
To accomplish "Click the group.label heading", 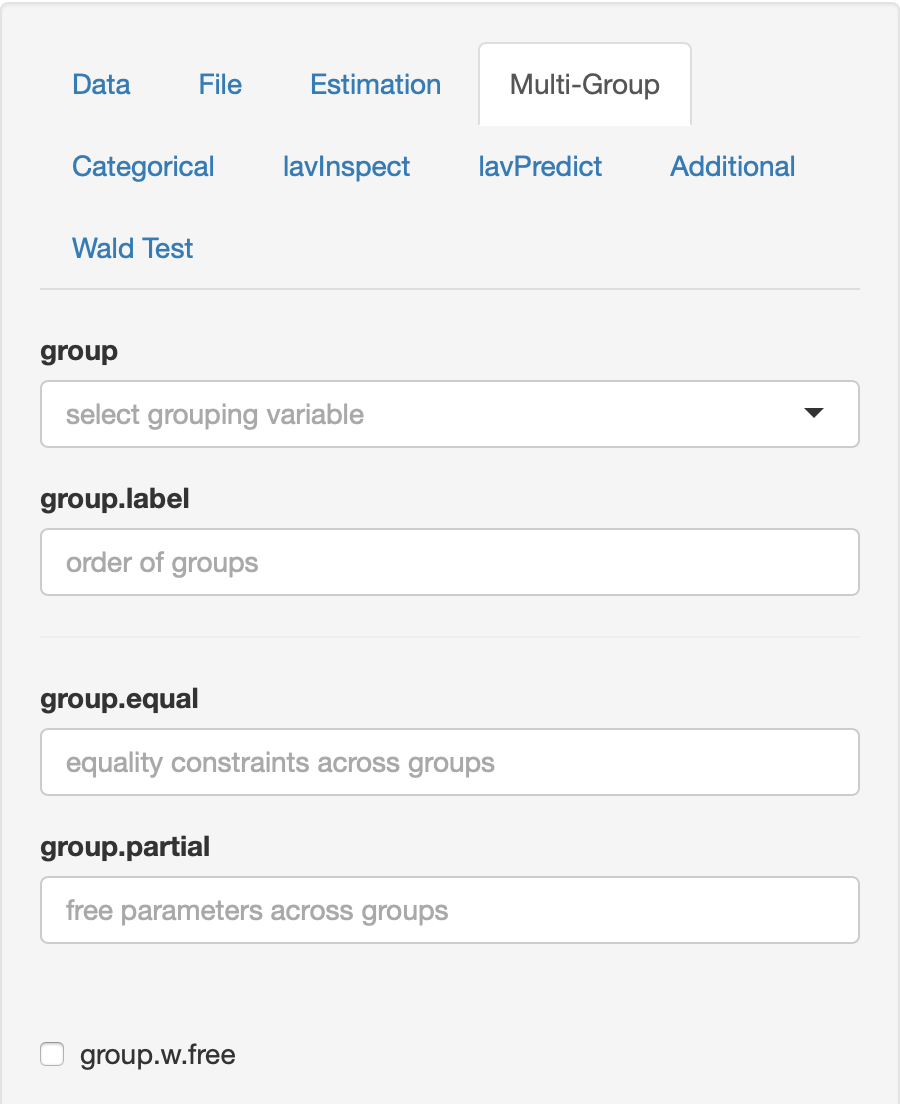I will 114,498.
